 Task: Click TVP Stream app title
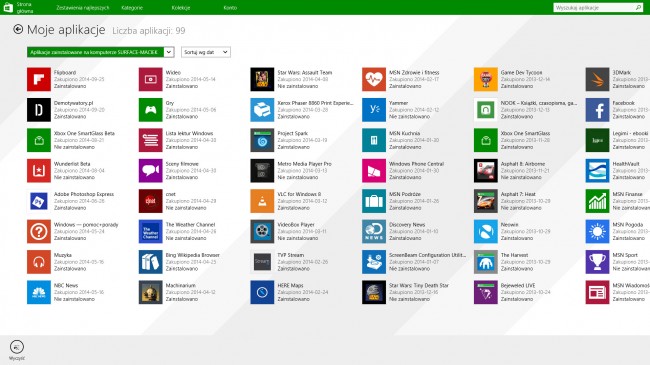pos(291,255)
